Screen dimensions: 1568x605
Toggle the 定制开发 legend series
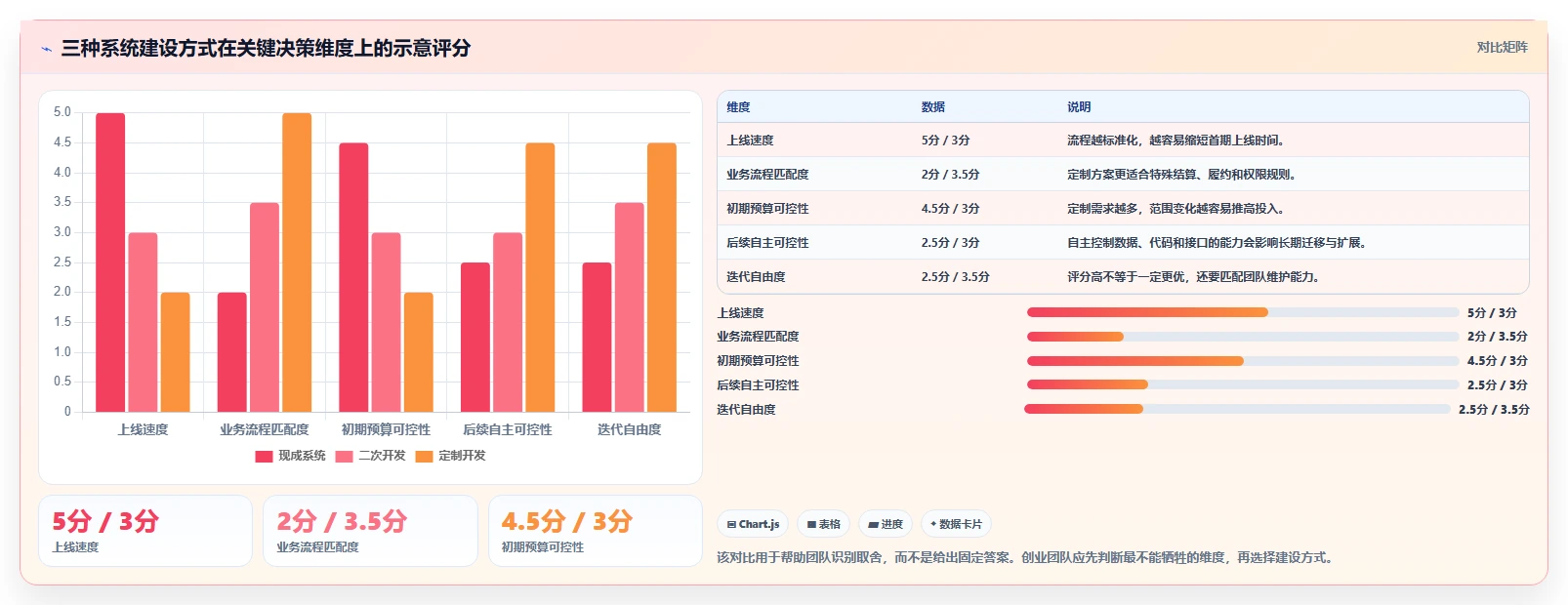pyautogui.click(x=450, y=456)
